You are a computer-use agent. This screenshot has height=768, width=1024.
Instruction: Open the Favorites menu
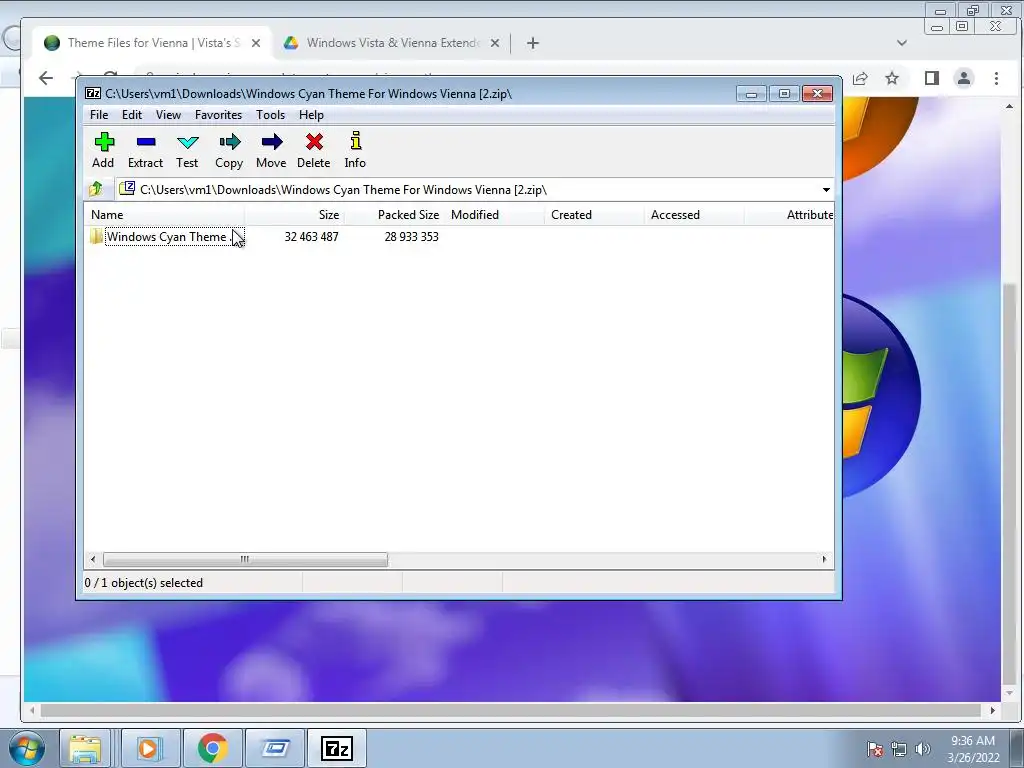(219, 115)
